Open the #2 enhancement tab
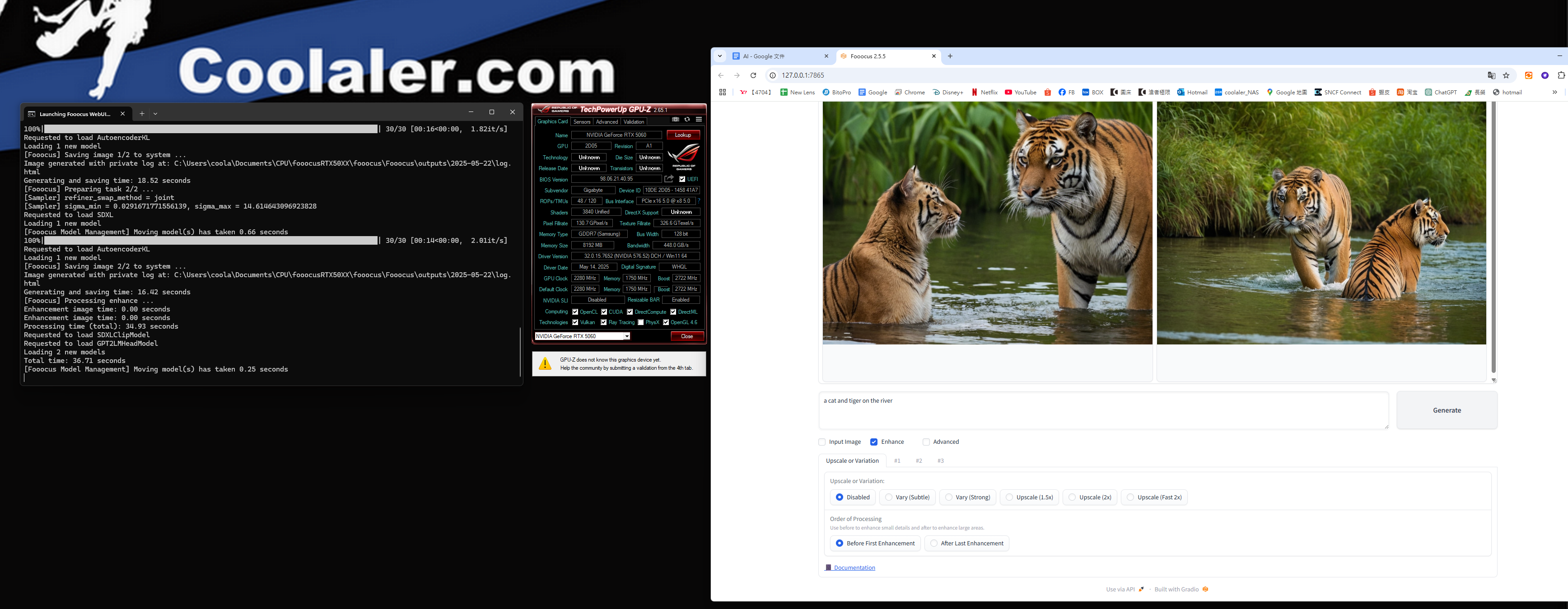 pyautogui.click(x=919, y=460)
